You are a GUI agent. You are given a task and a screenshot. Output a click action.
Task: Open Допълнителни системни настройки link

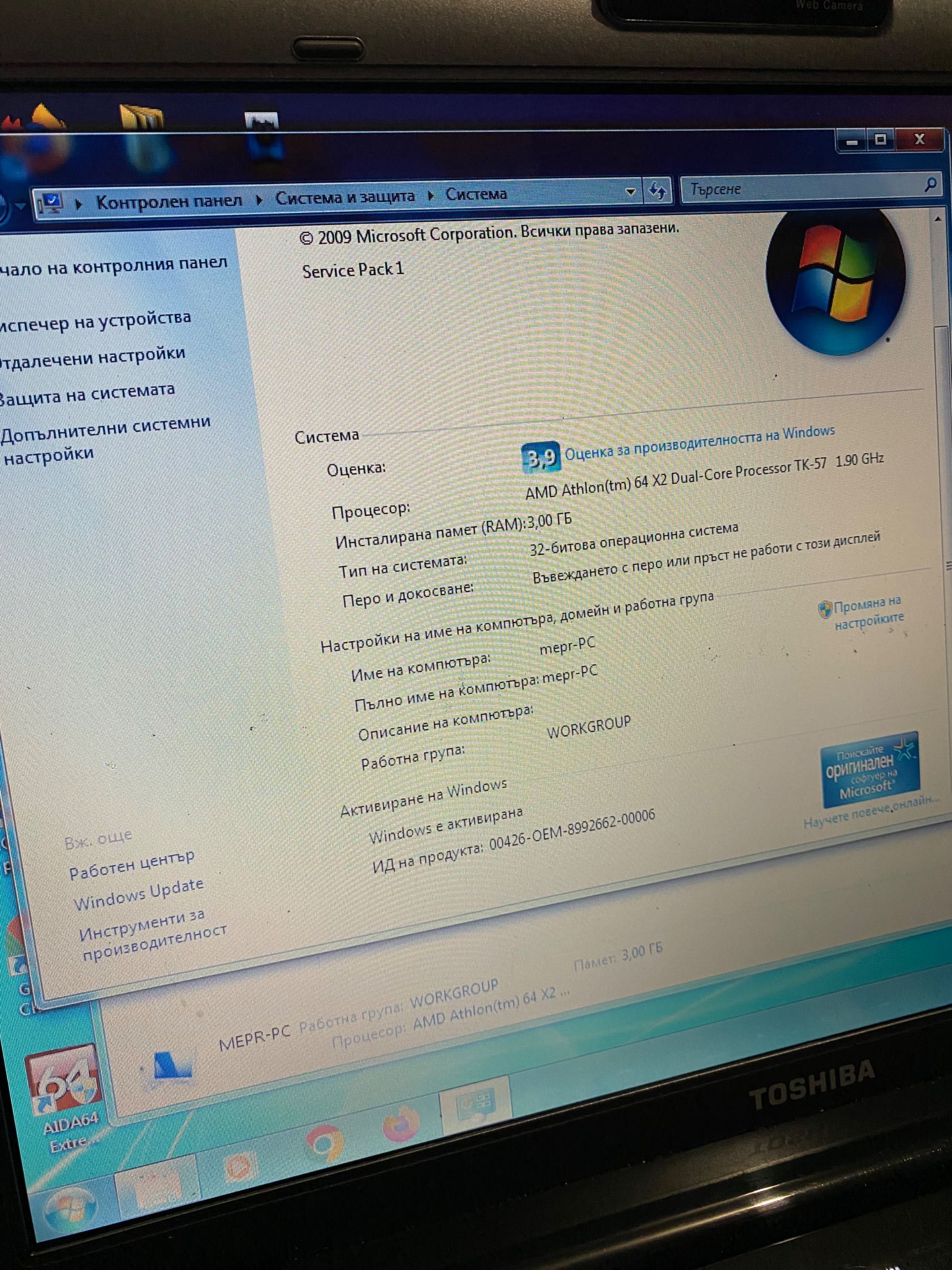point(106,440)
